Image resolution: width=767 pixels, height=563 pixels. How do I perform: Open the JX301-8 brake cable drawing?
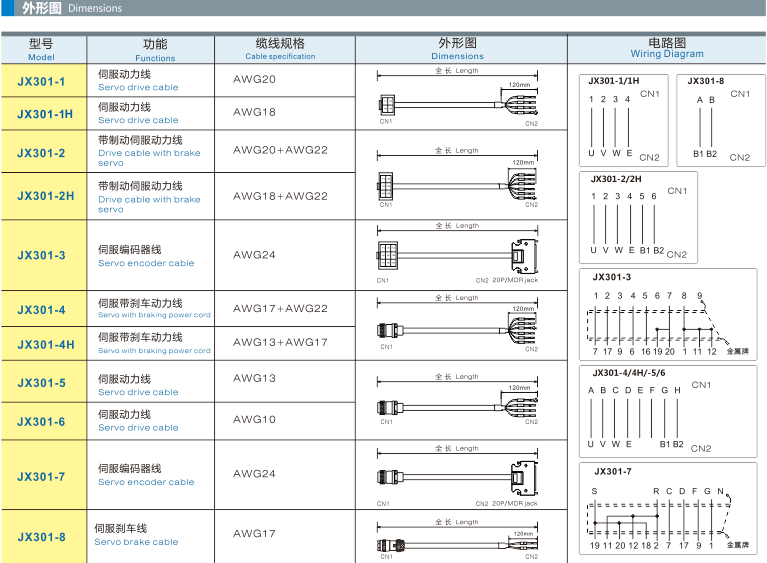(x=458, y=539)
